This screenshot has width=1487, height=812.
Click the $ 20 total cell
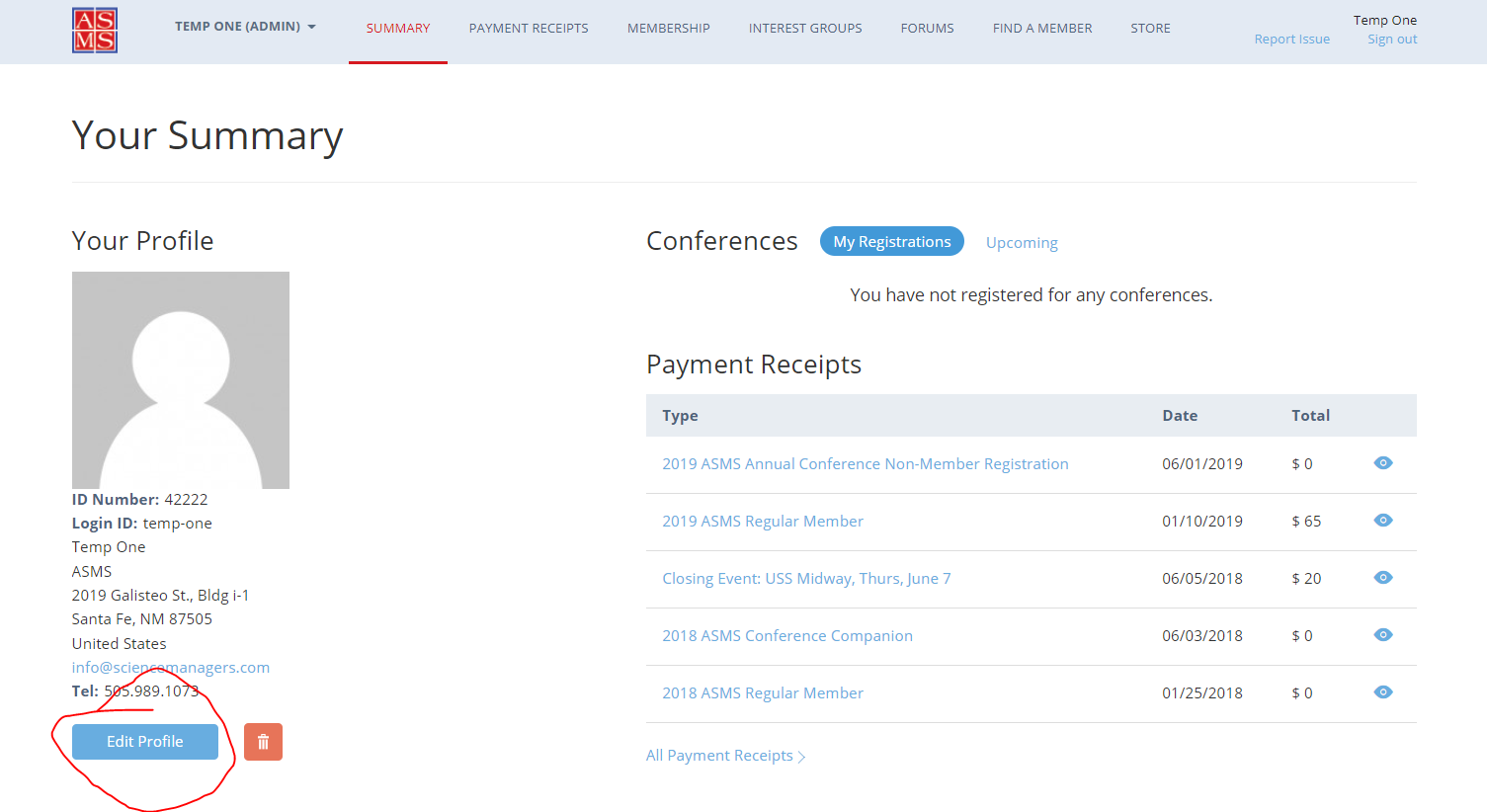click(1306, 579)
